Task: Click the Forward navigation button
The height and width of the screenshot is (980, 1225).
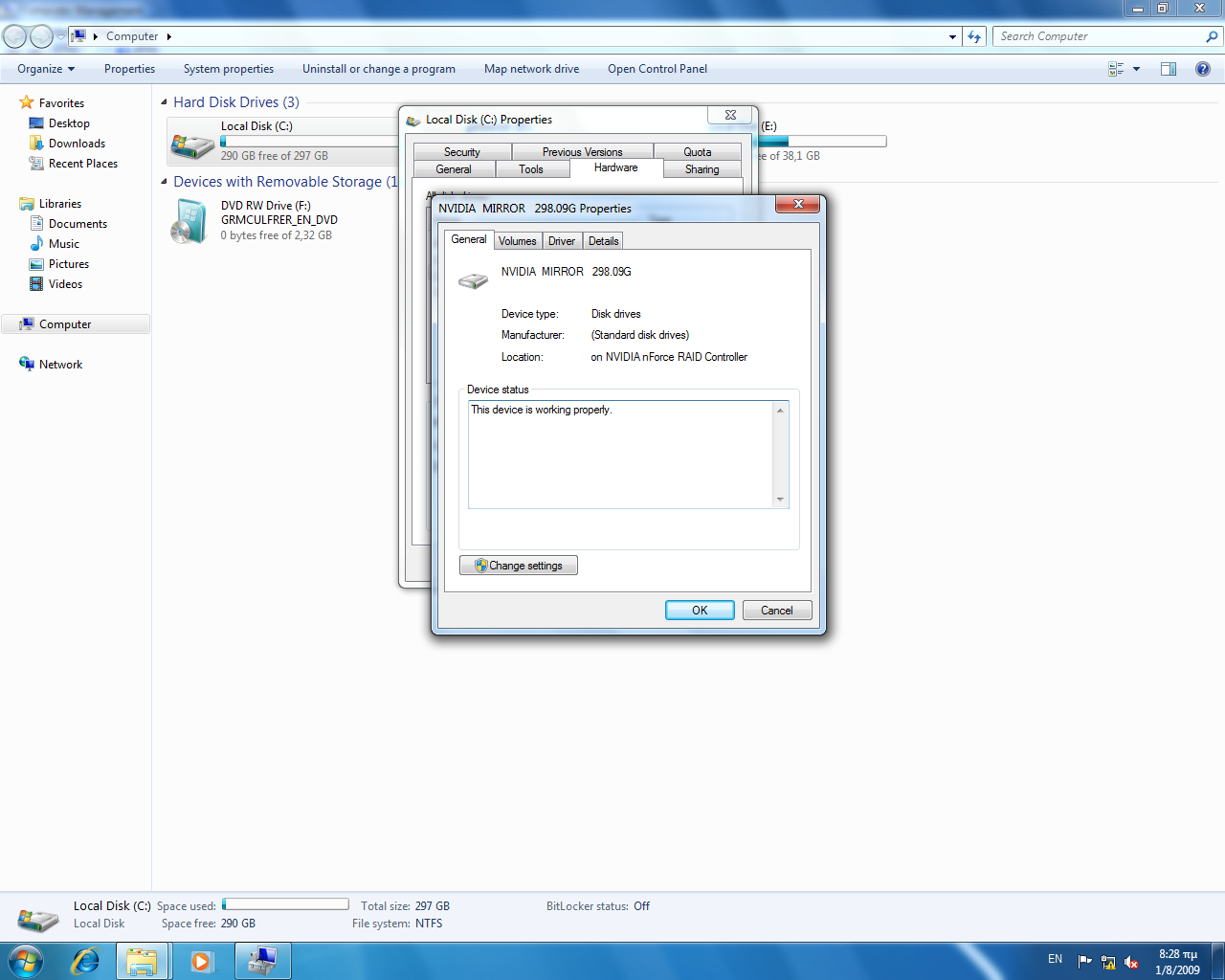Action: pyautogui.click(x=41, y=36)
